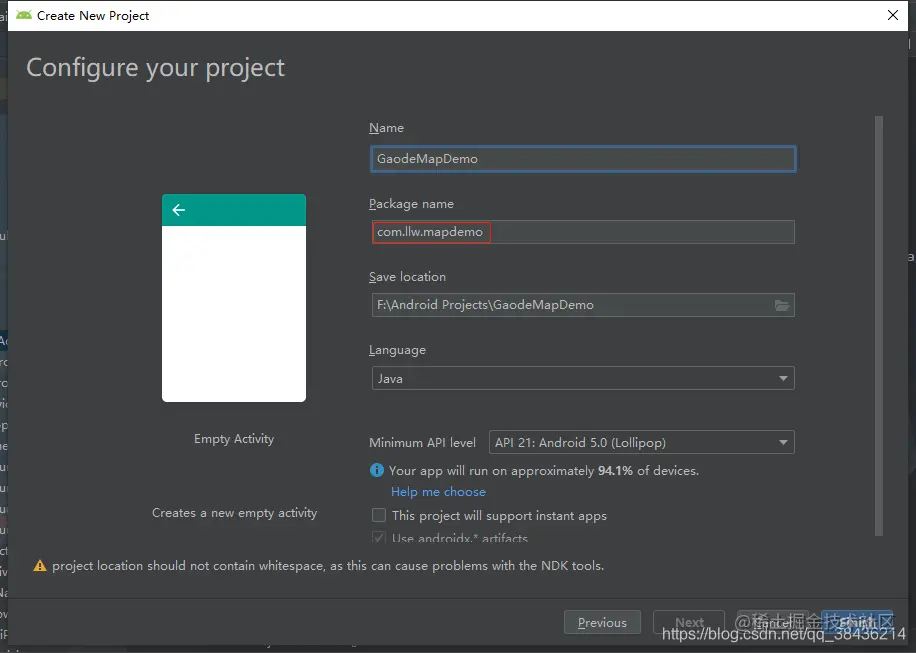Click the blue info icon beside device percentage
The height and width of the screenshot is (653, 916).
tap(377, 470)
